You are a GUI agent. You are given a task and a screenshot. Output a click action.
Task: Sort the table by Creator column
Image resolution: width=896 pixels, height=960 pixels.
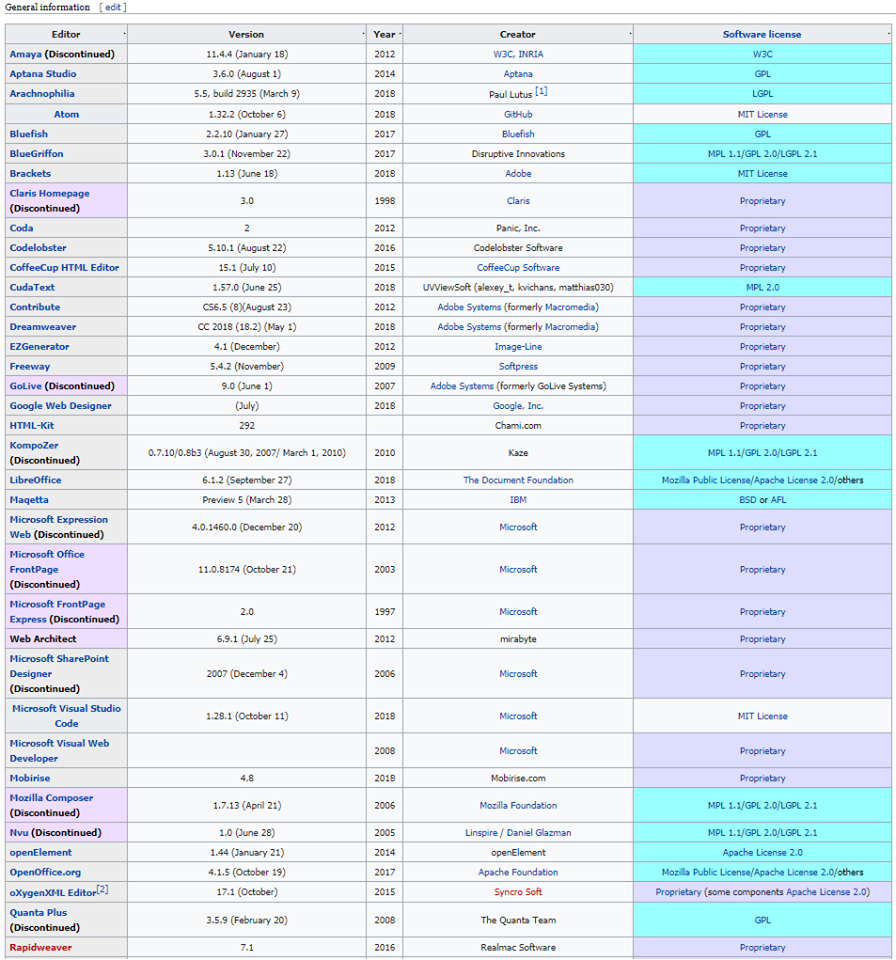click(517, 34)
